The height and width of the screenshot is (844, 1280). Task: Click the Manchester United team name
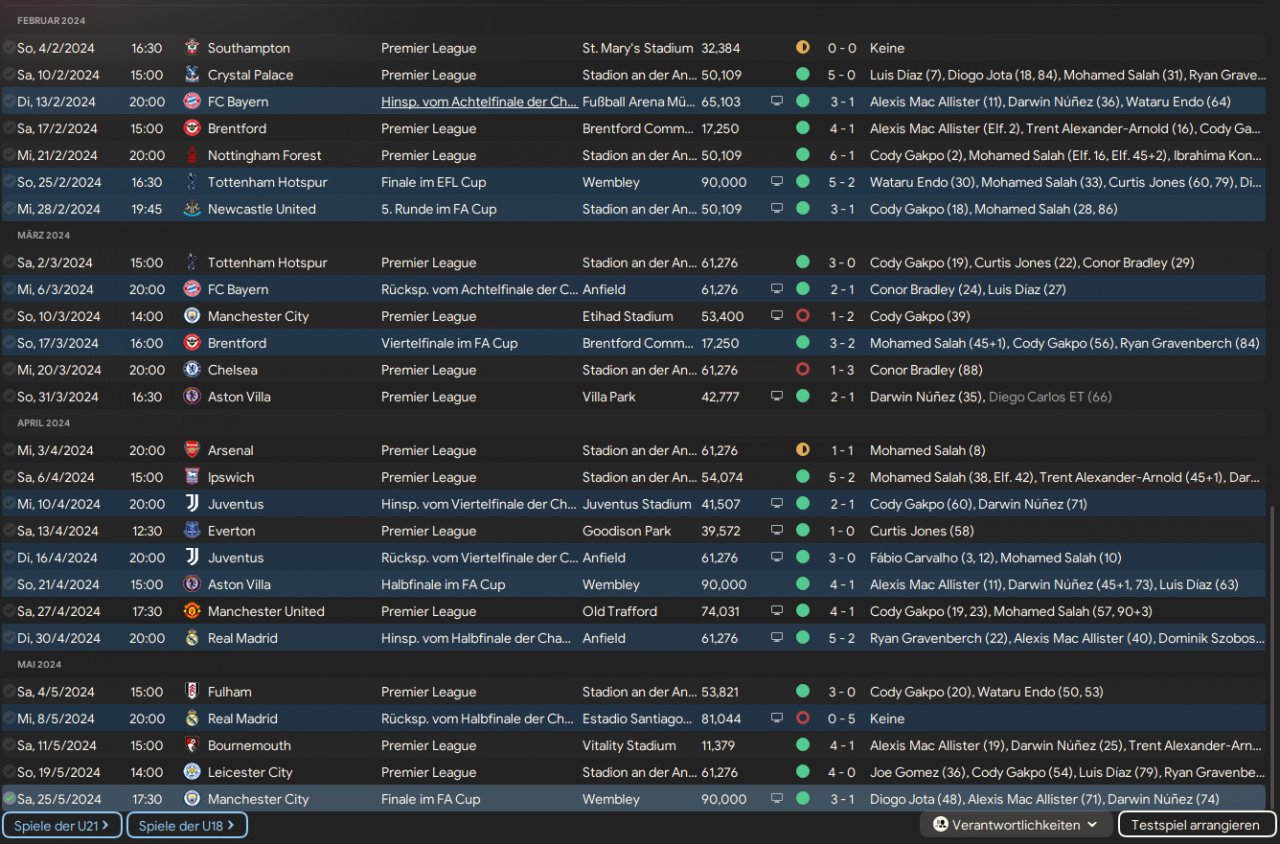266,611
